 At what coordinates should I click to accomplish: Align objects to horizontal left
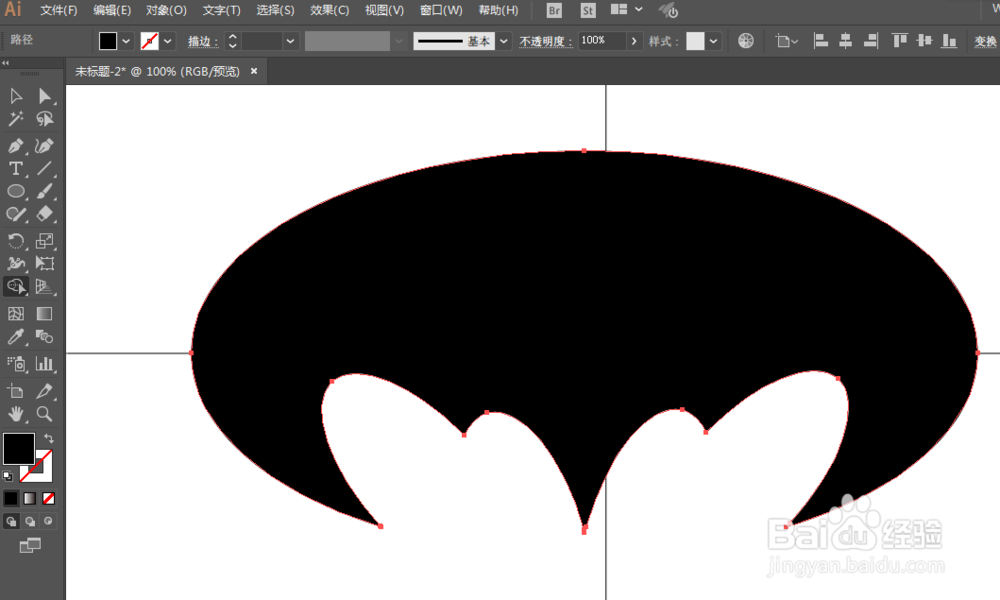pyautogui.click(x=821, y=41)
